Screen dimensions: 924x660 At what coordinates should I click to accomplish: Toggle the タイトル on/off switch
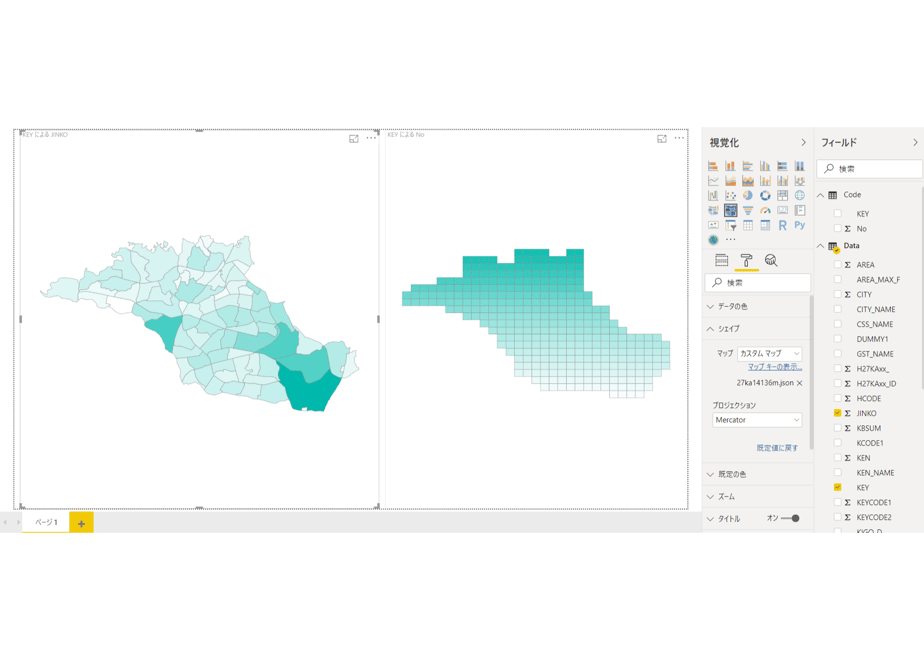click(790, 519)
